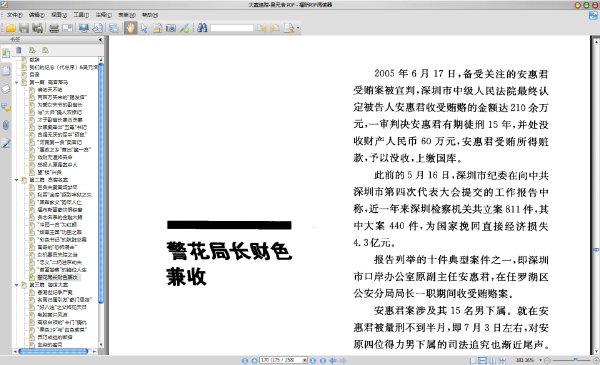The width and height of the screenshot is (600, 365).
Task: Go to previous page button
Action: pyautogui.click(x=254, y=360)
